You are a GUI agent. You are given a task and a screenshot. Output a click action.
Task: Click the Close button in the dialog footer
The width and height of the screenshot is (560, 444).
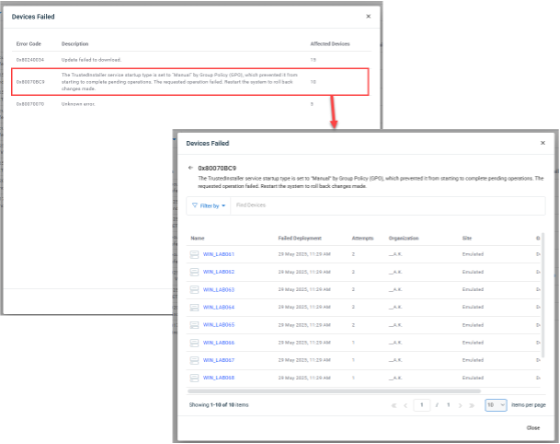click(533, 428)
